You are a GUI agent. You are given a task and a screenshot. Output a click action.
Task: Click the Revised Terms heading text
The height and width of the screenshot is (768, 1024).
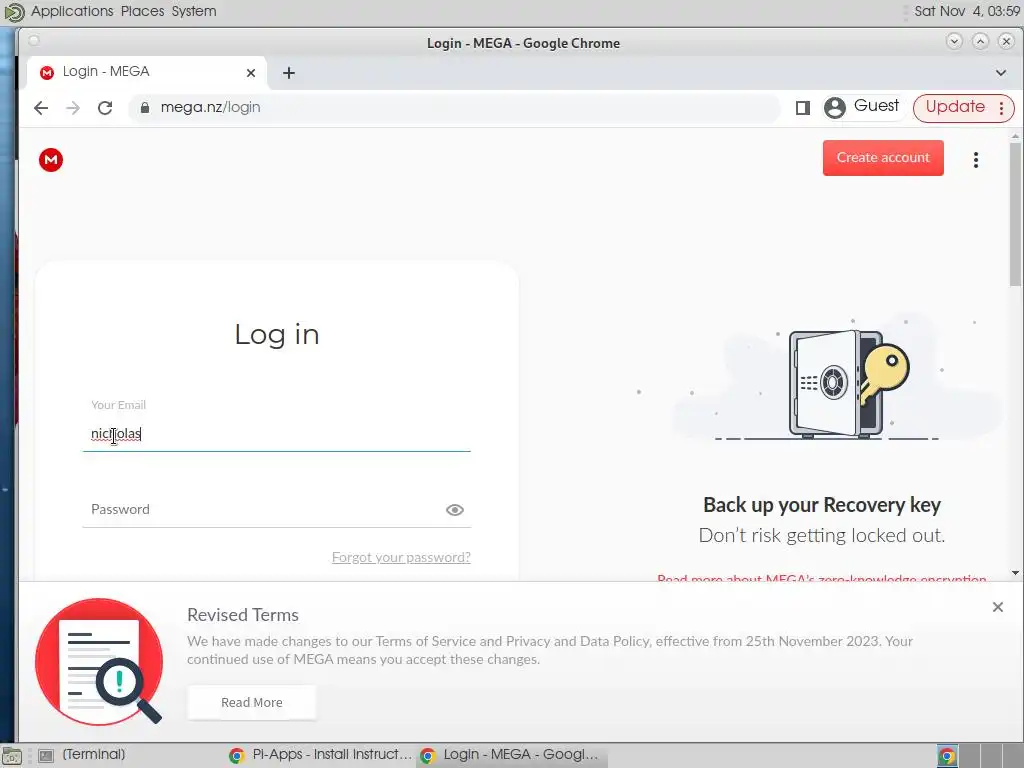click(243, 615)
